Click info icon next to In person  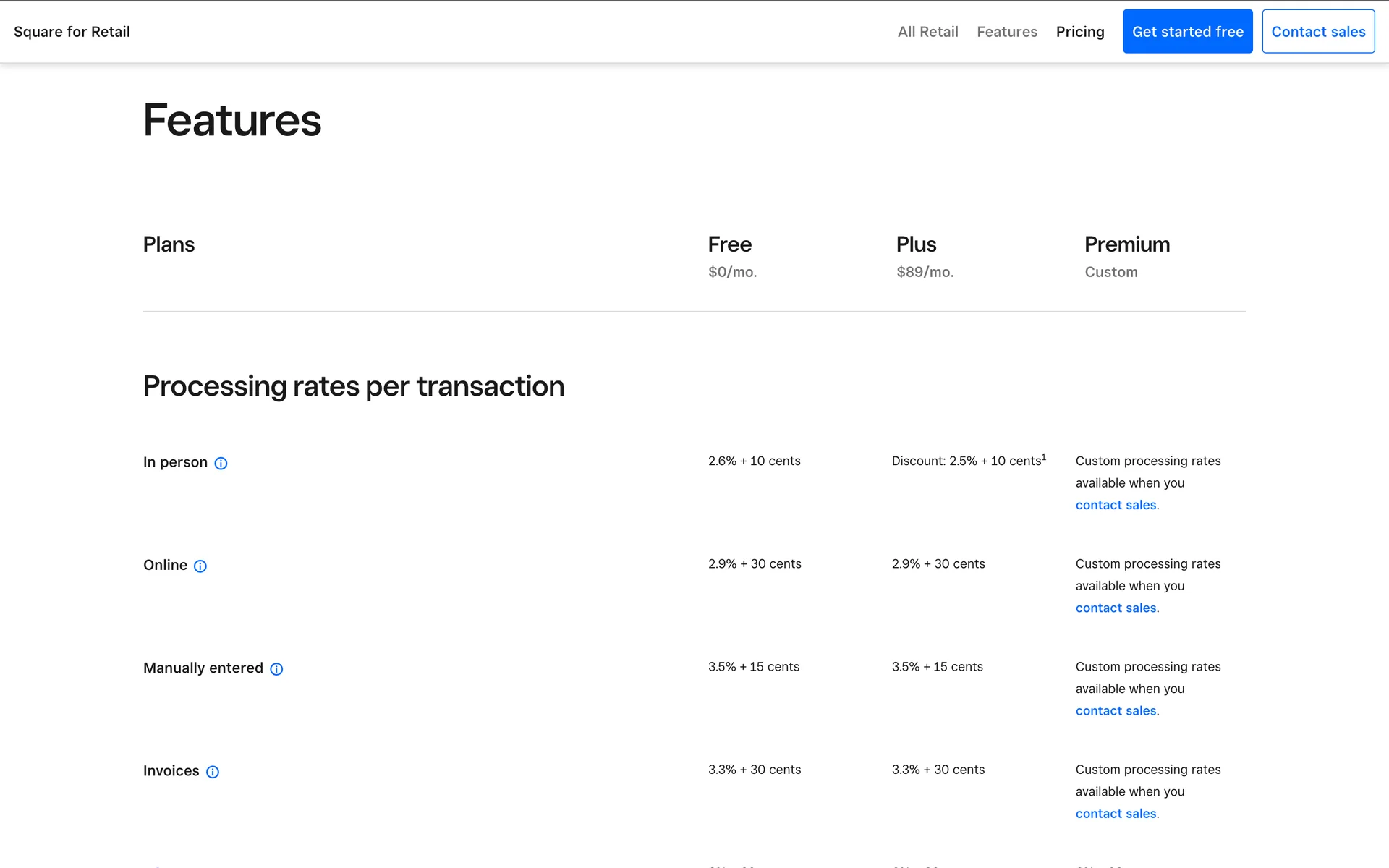(221, 464)
